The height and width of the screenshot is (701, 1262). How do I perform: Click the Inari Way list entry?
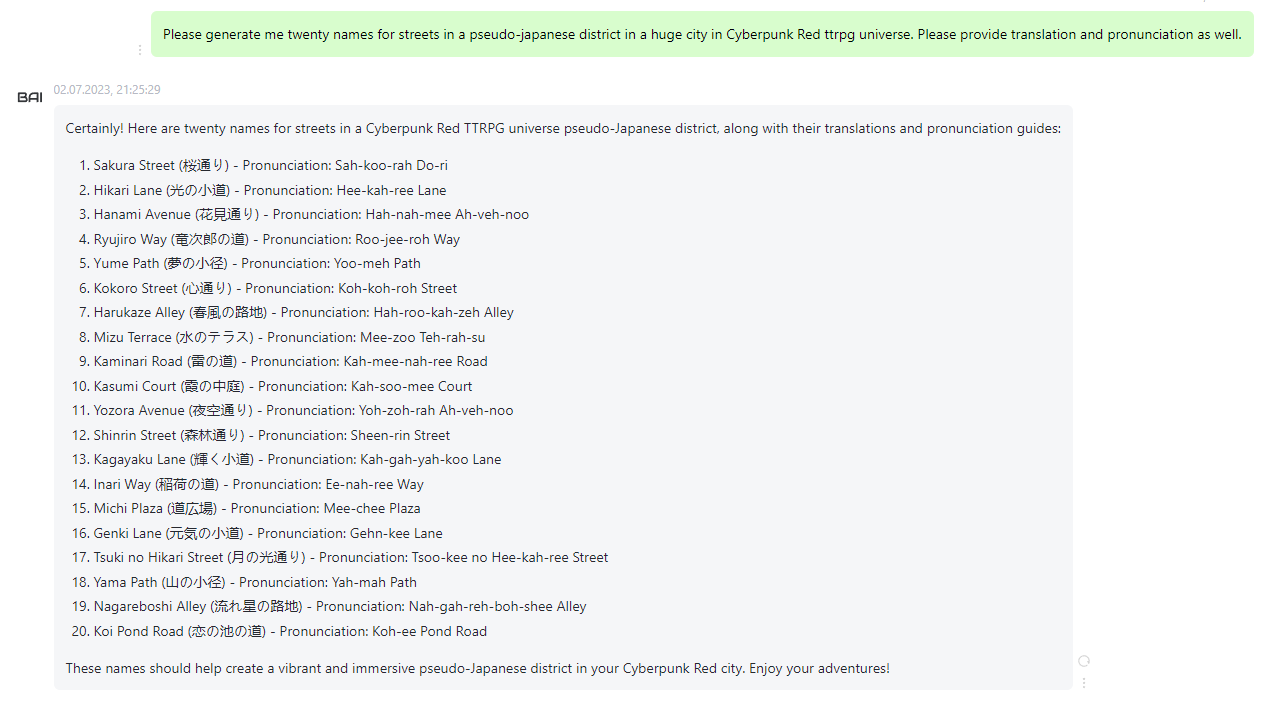point(259,484)
